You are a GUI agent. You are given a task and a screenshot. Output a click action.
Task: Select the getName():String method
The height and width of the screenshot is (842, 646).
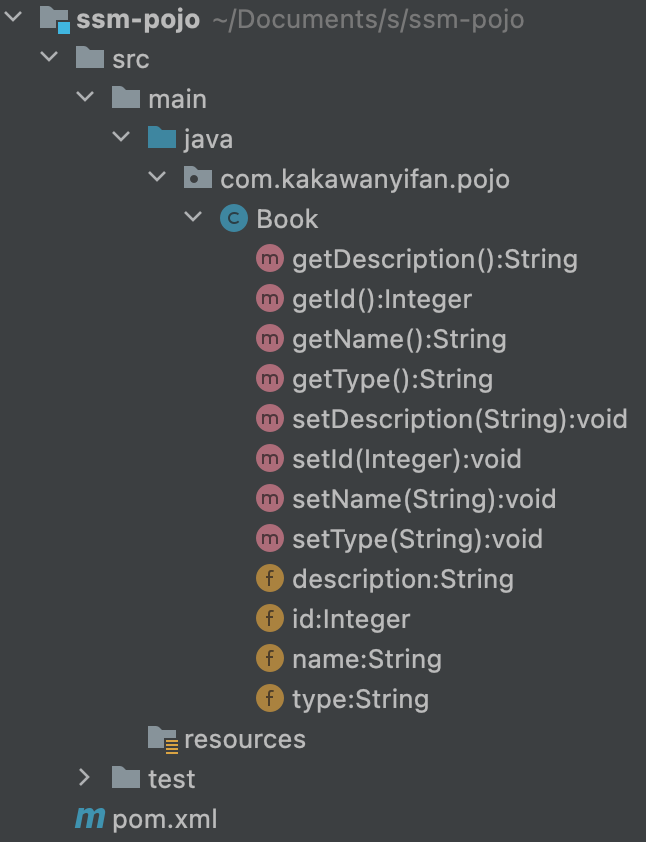click(x=399, y=339)
